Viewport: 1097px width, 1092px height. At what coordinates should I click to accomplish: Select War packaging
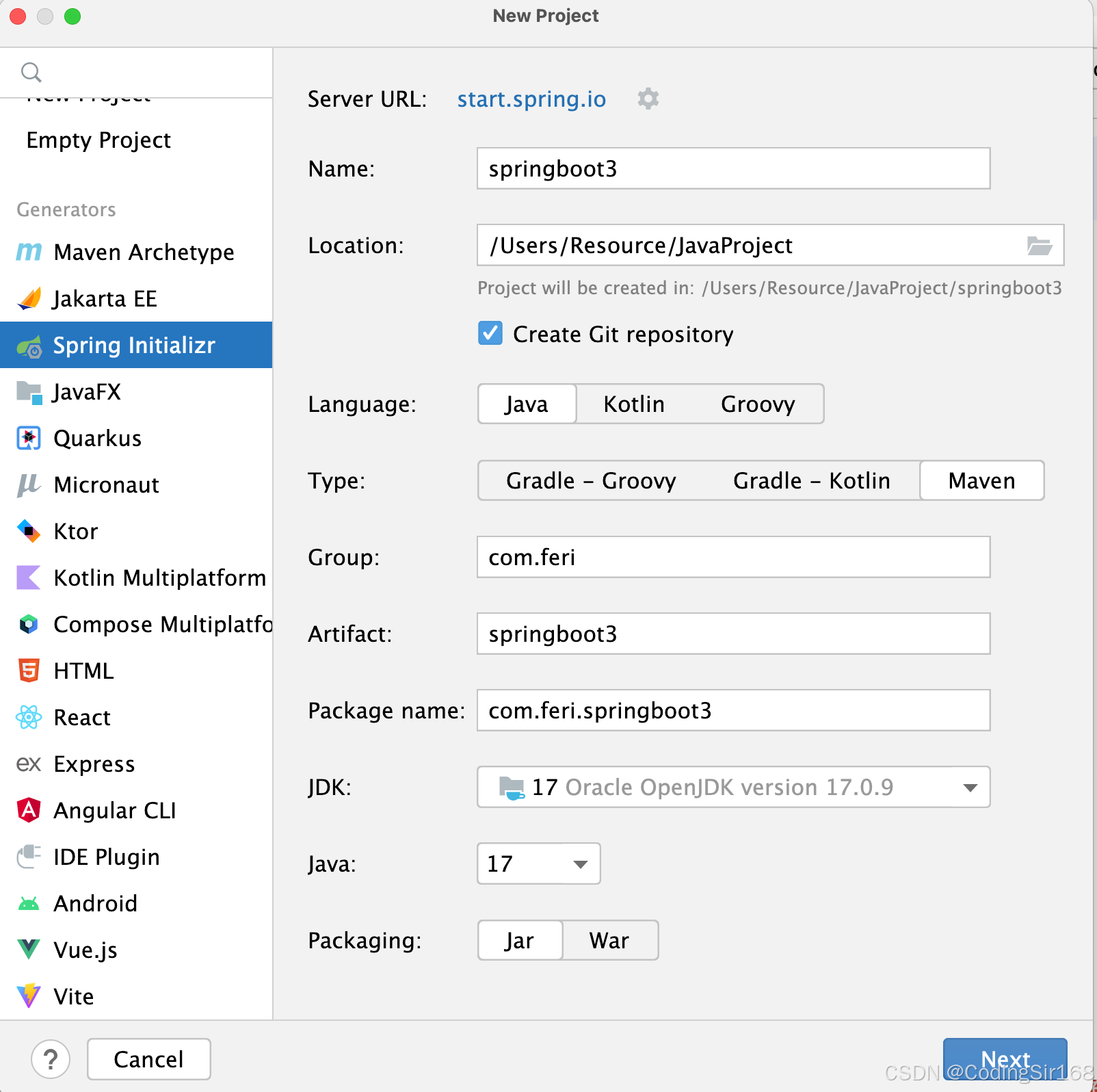click(609, 941)
